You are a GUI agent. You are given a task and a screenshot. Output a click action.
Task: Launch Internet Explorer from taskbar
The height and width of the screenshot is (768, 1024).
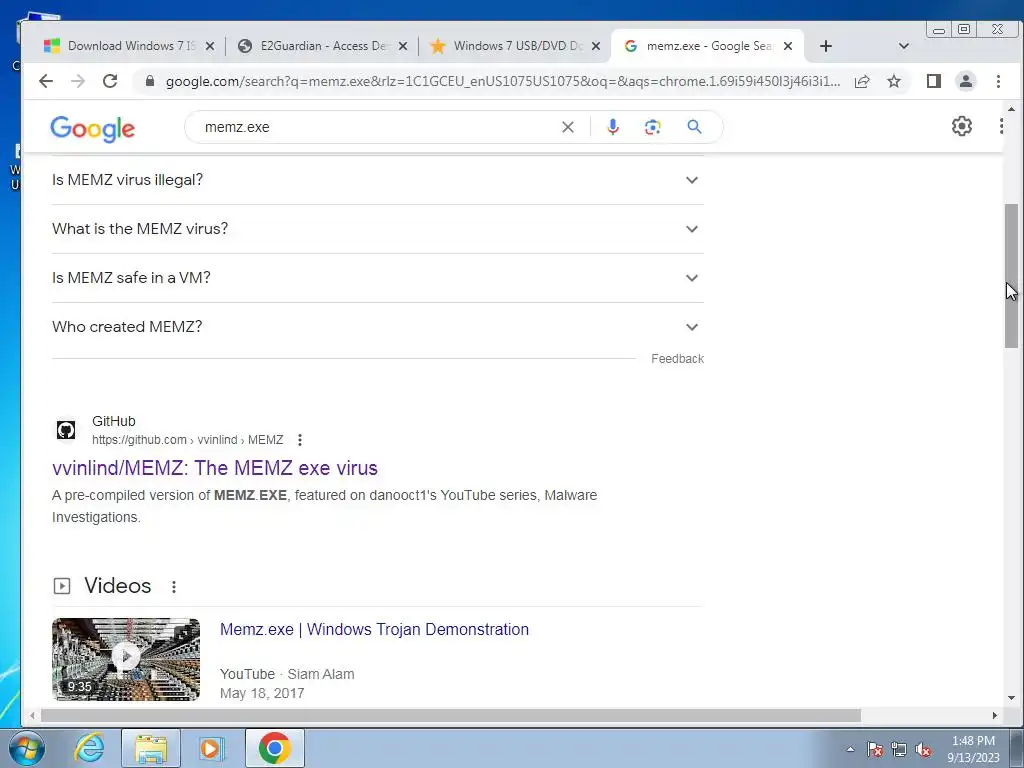tap(89, 748)
